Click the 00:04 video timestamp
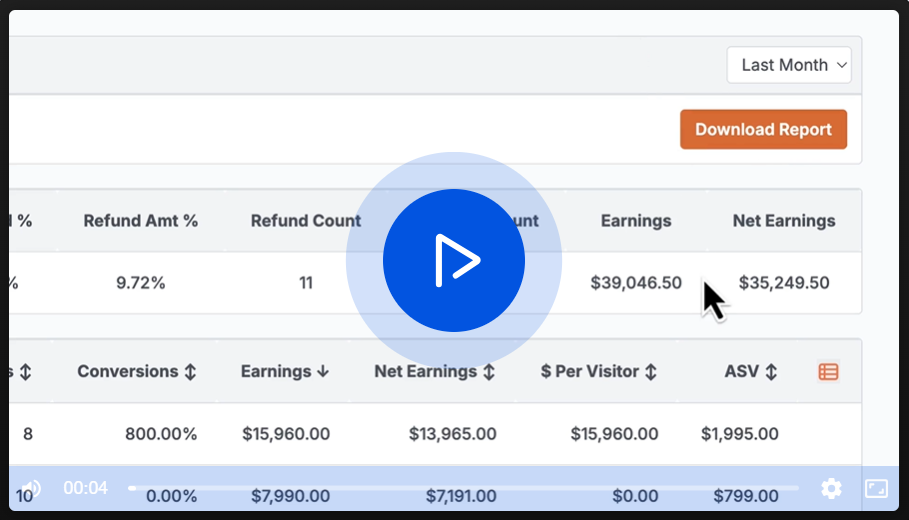 point(85,488)
